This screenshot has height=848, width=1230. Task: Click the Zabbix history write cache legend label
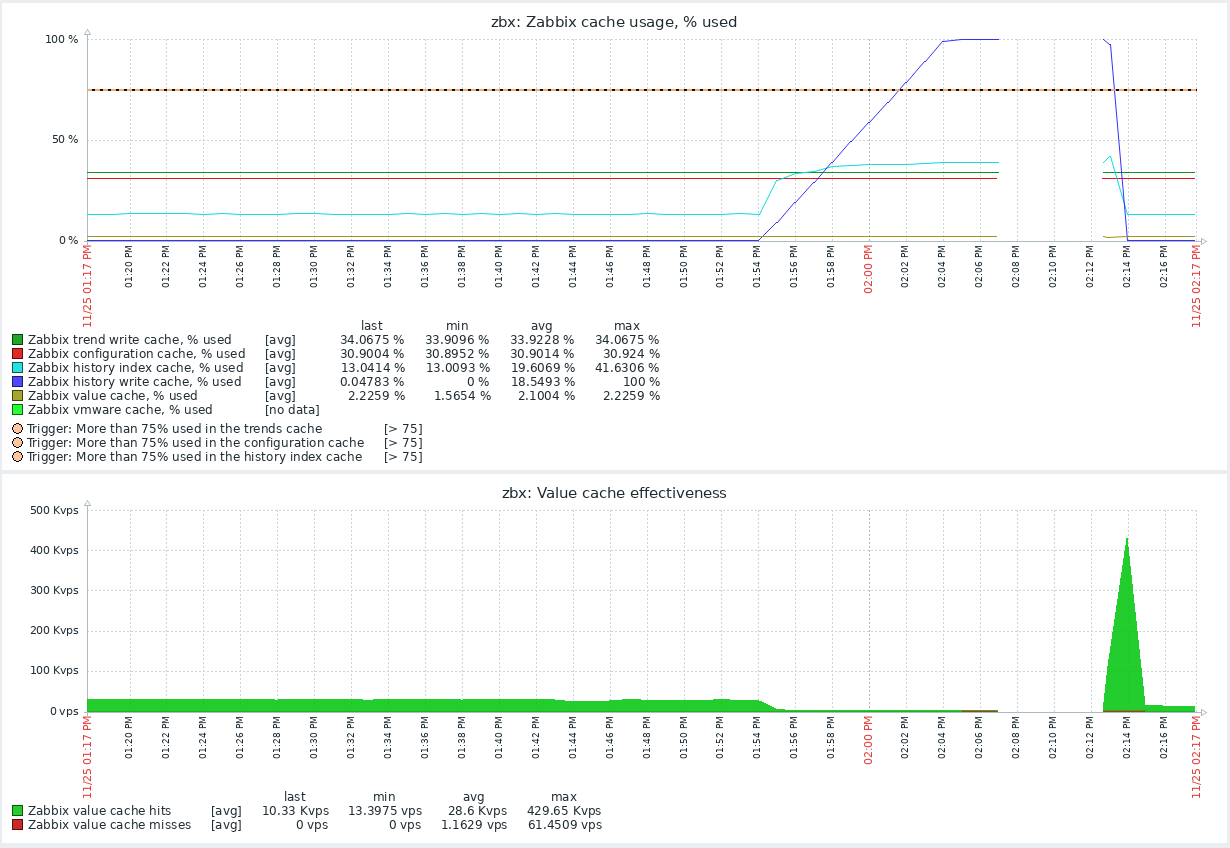134,382
